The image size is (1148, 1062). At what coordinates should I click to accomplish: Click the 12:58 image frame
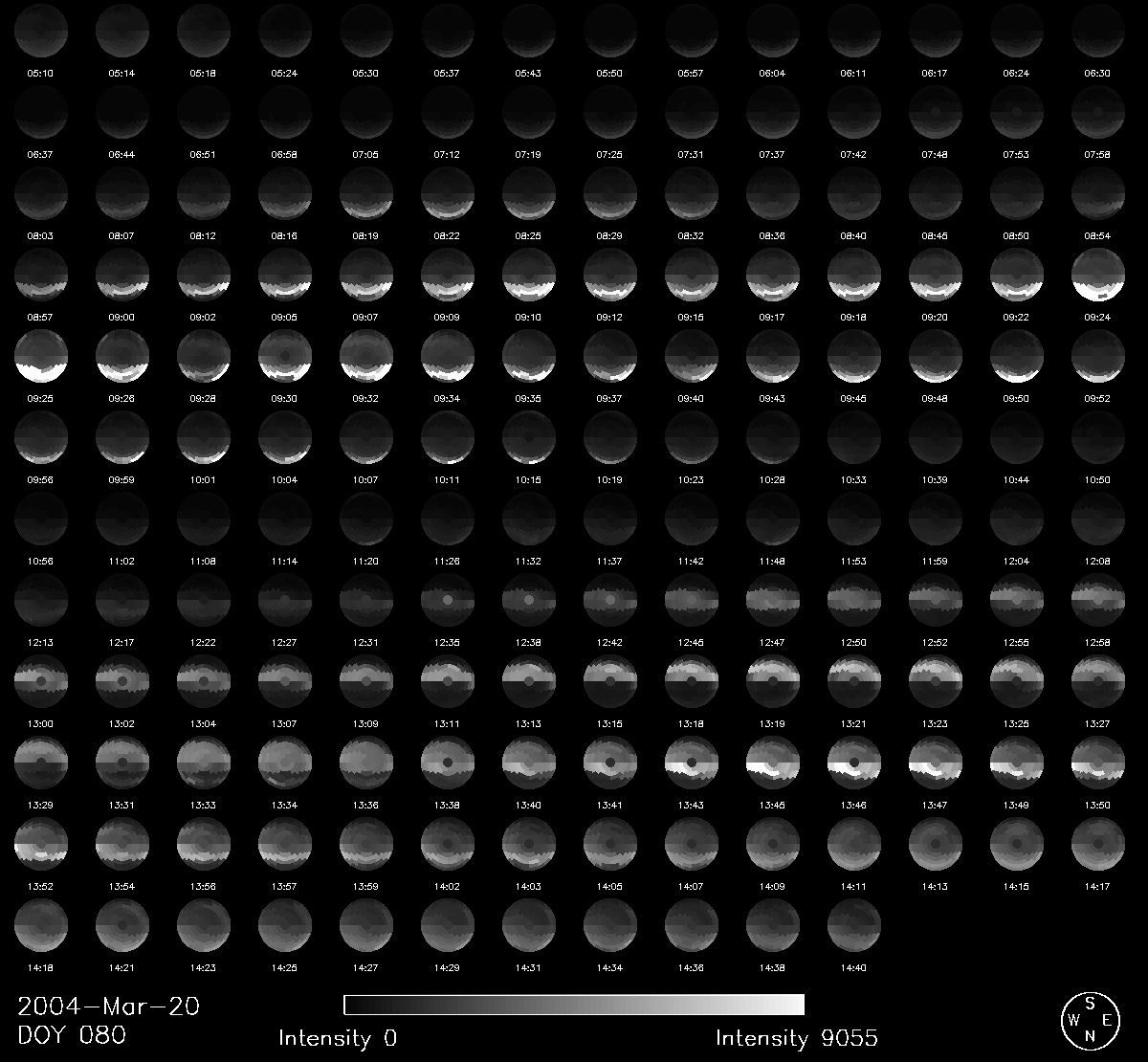[1098, 600]
